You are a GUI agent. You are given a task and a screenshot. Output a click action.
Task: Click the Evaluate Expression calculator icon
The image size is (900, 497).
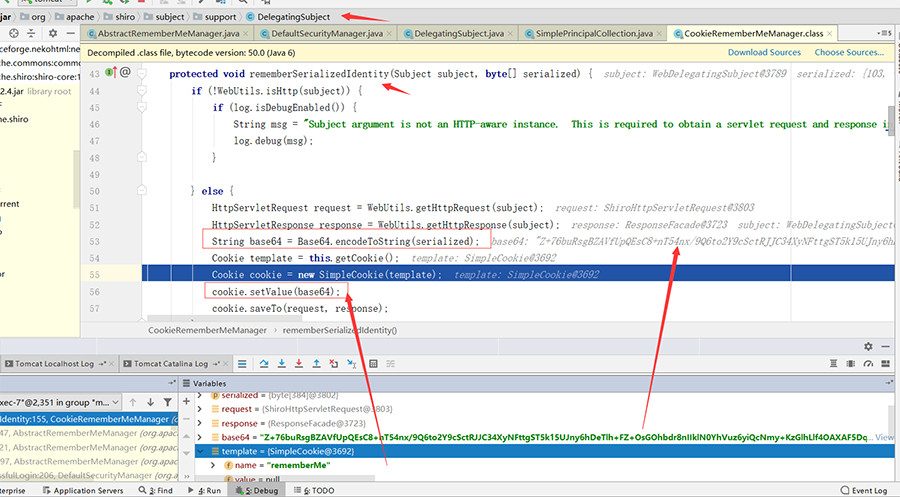372,363
